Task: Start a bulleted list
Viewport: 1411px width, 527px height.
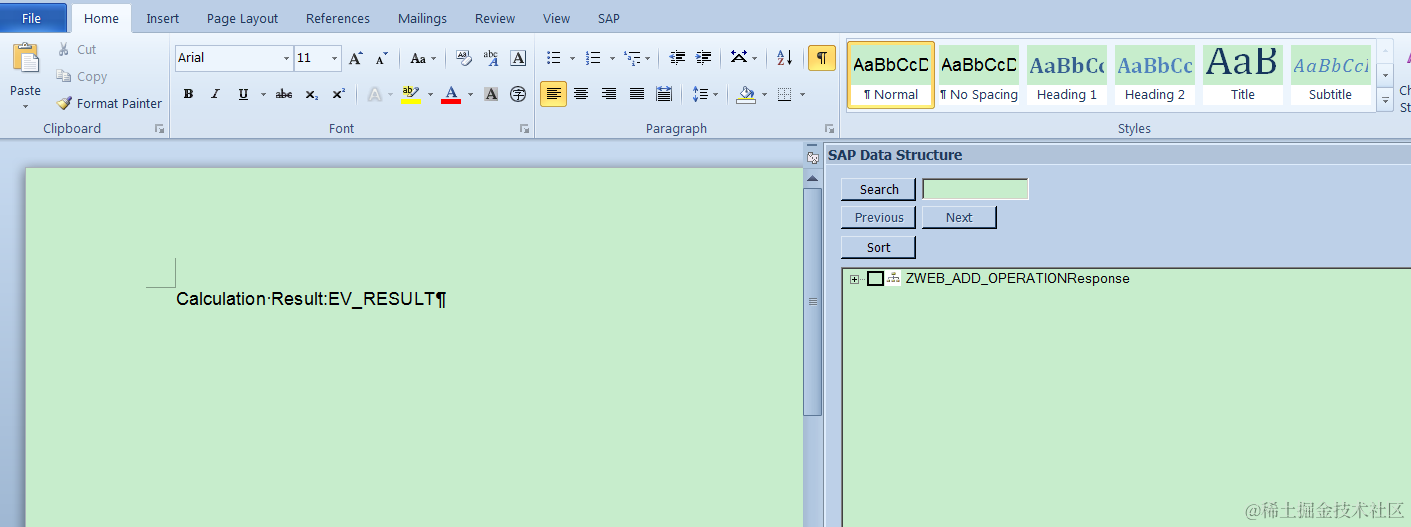Action: coord(554,58)
